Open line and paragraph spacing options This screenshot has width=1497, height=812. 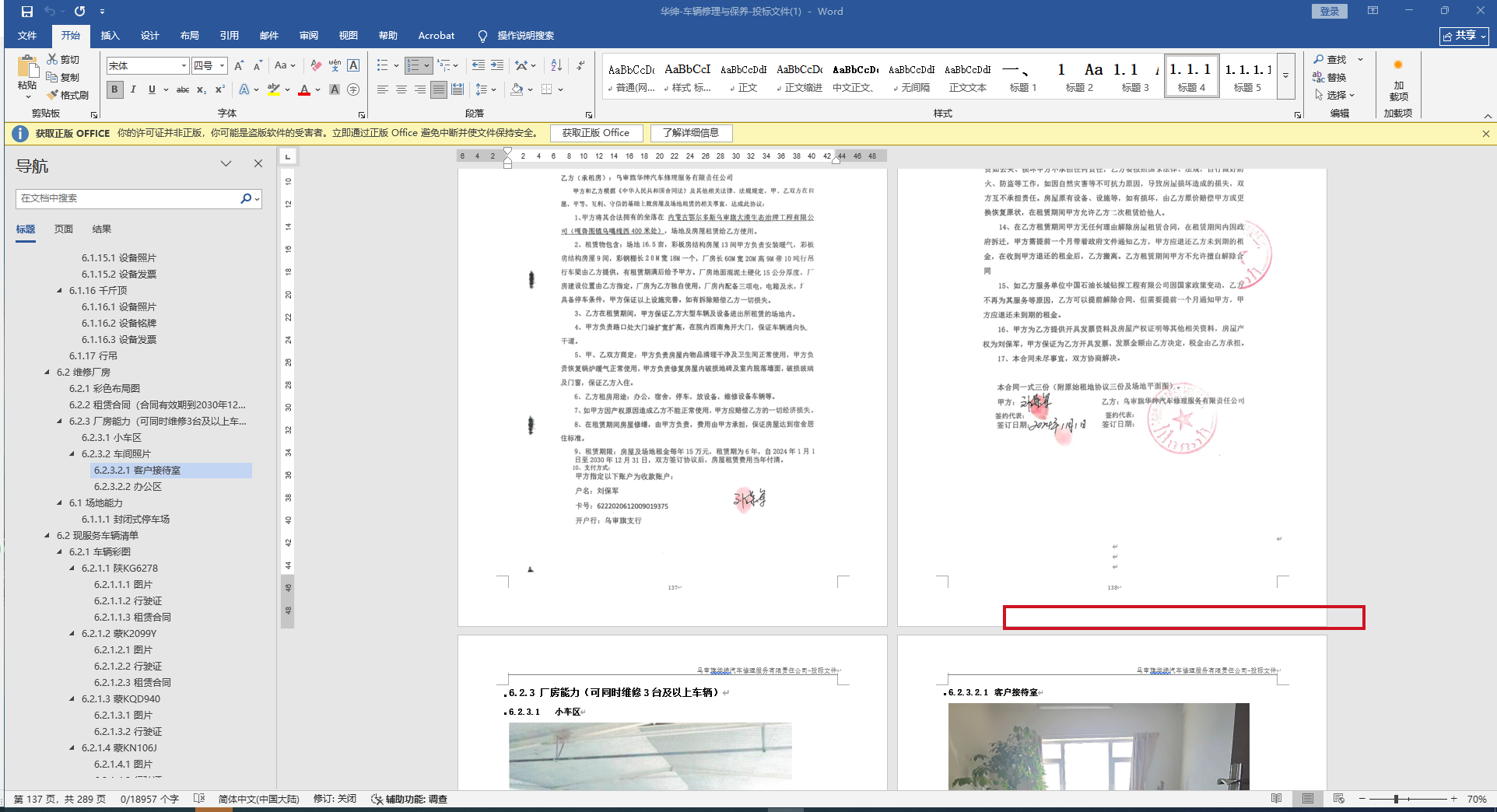coord(482,89)
